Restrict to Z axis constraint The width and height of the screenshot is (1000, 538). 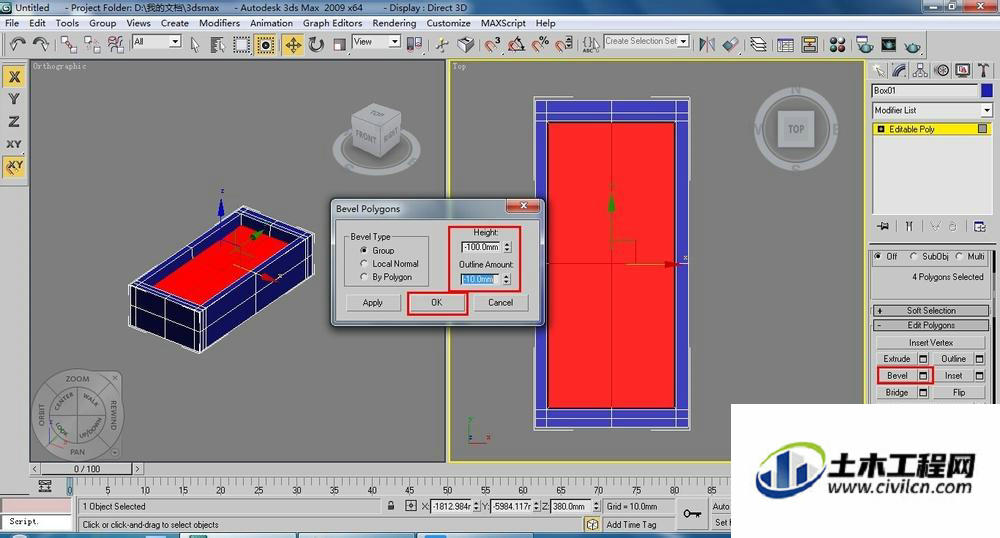[x=14, y=121]
